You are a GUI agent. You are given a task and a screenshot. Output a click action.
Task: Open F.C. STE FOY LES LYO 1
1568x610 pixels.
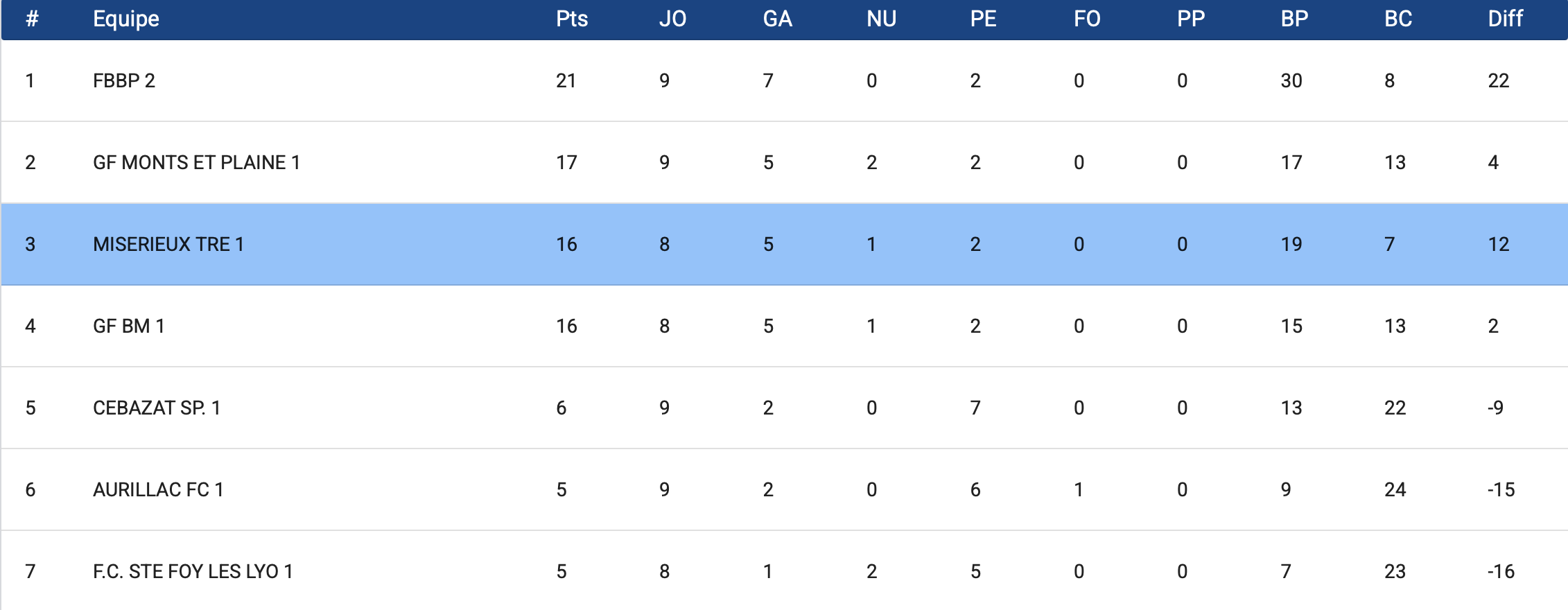coord(193,572)
